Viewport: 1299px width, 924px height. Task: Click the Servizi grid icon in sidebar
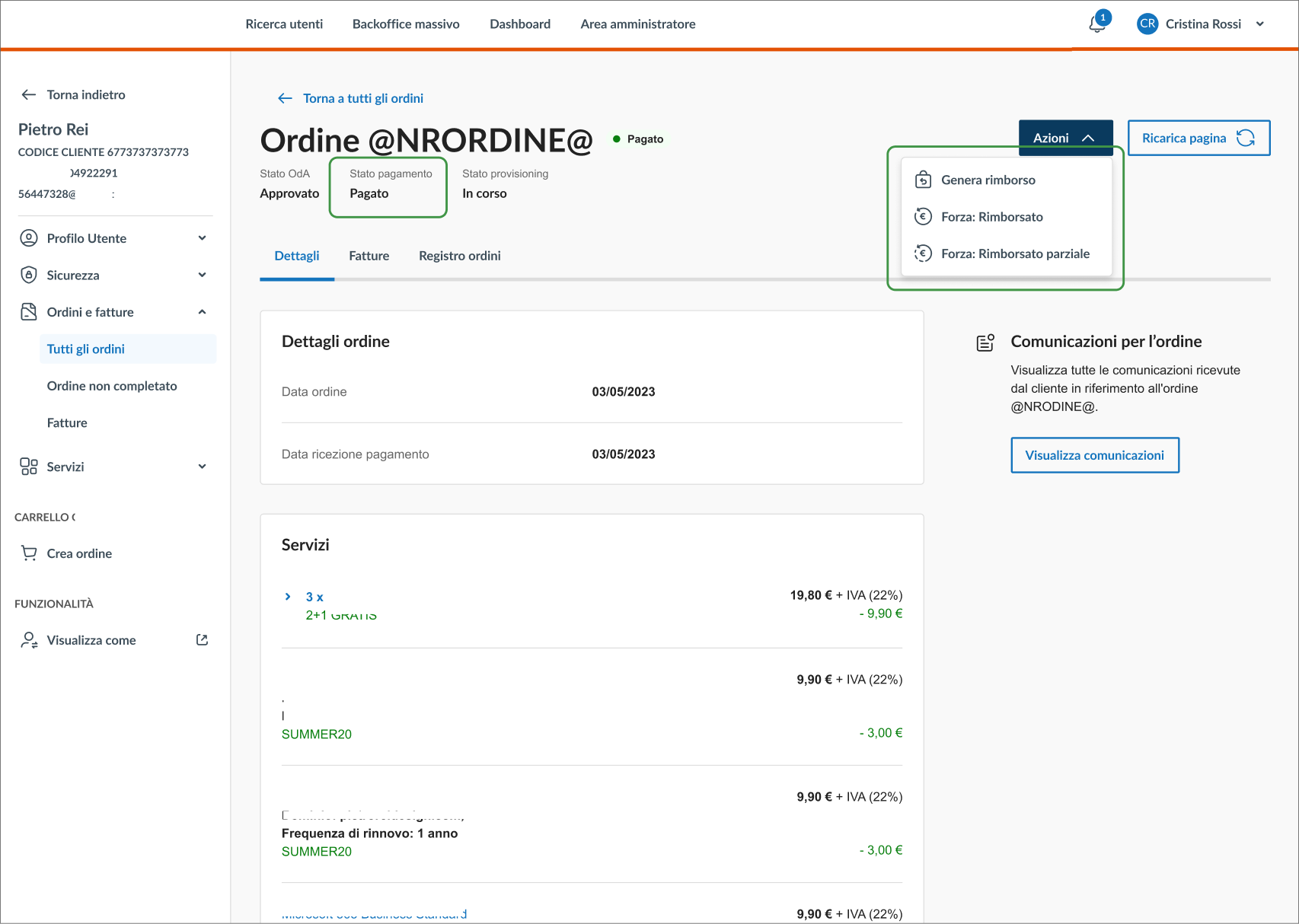29,467
